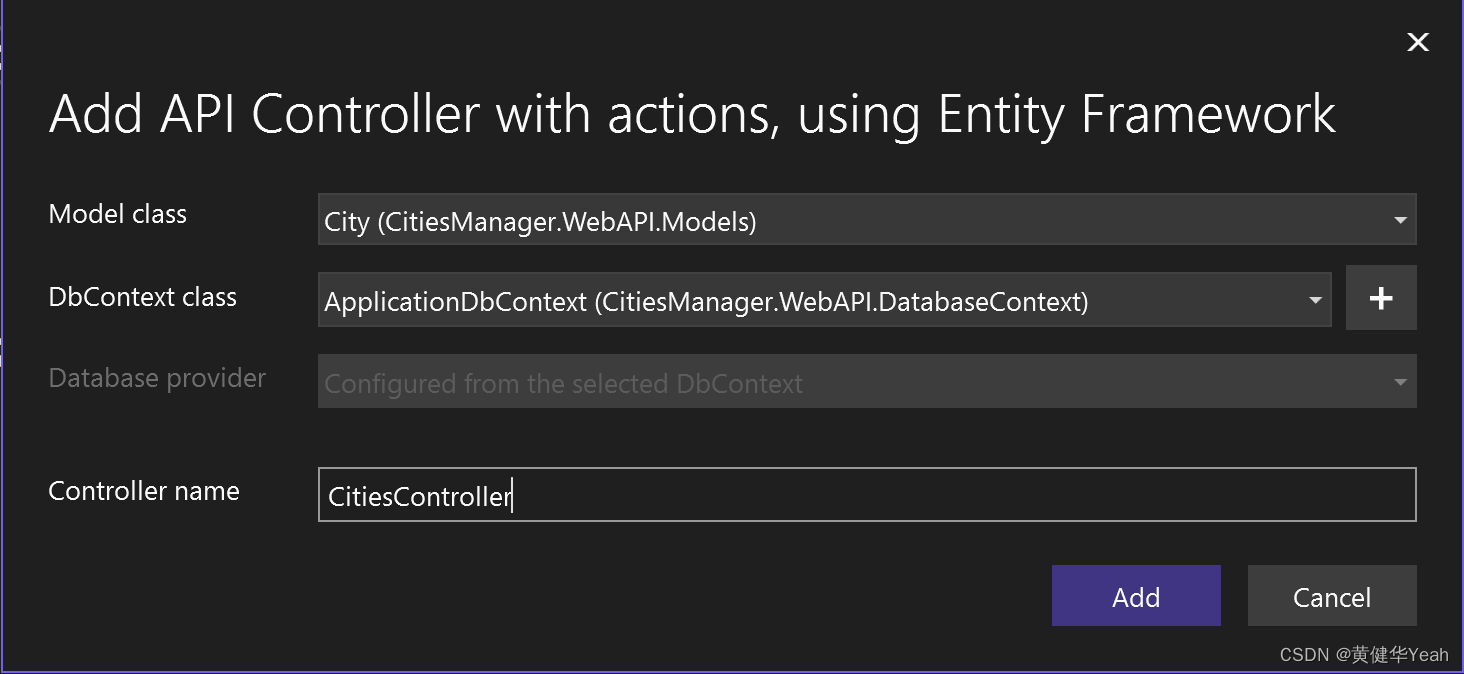Click the dropdown arrow on the Model class field
Screen dimensions: 1464x674
(x=1401, y=219)
